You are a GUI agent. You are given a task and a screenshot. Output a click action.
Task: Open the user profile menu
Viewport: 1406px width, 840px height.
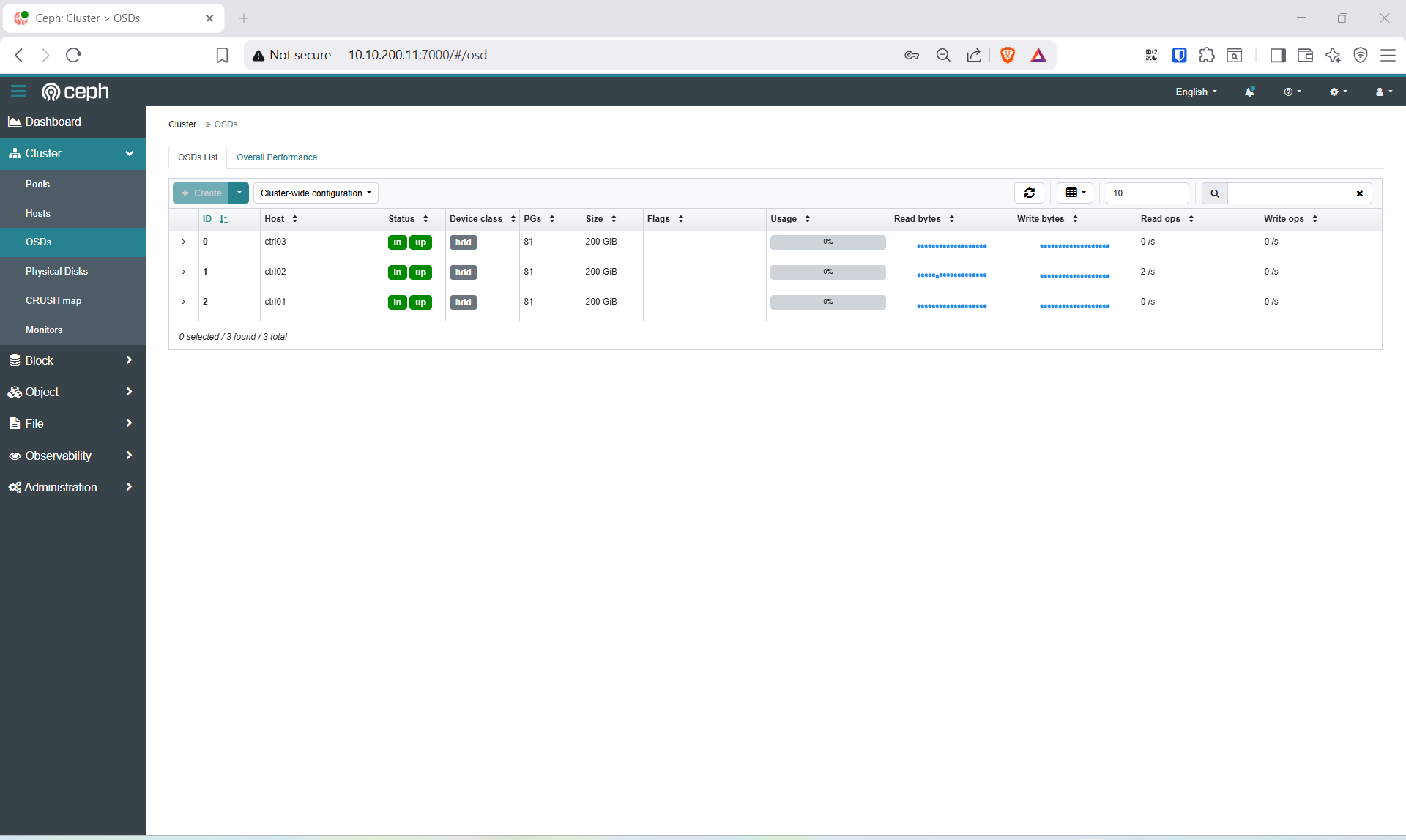tap(1383, 92)
